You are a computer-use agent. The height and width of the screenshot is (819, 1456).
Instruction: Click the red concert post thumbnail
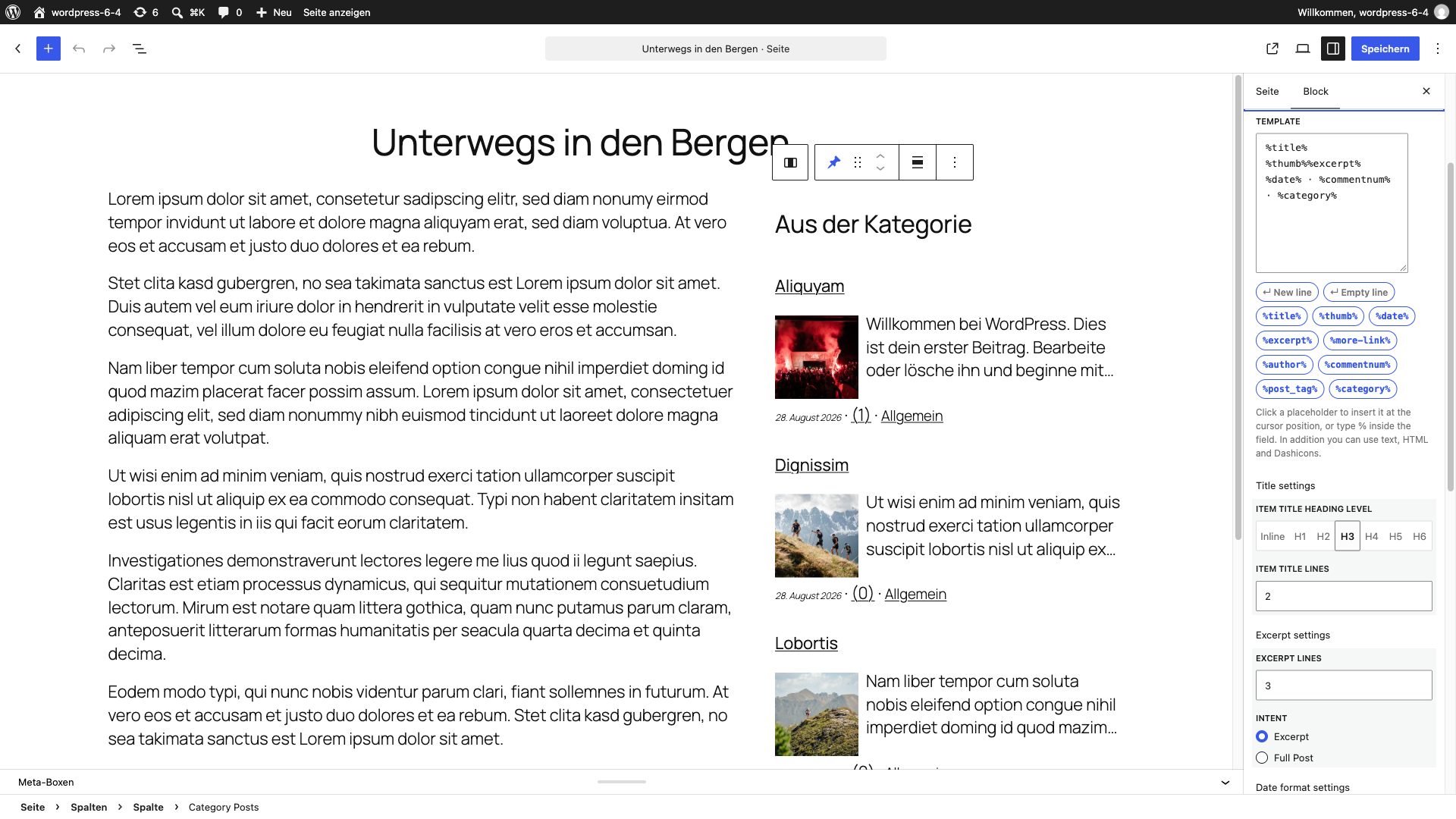click(817, 357)
